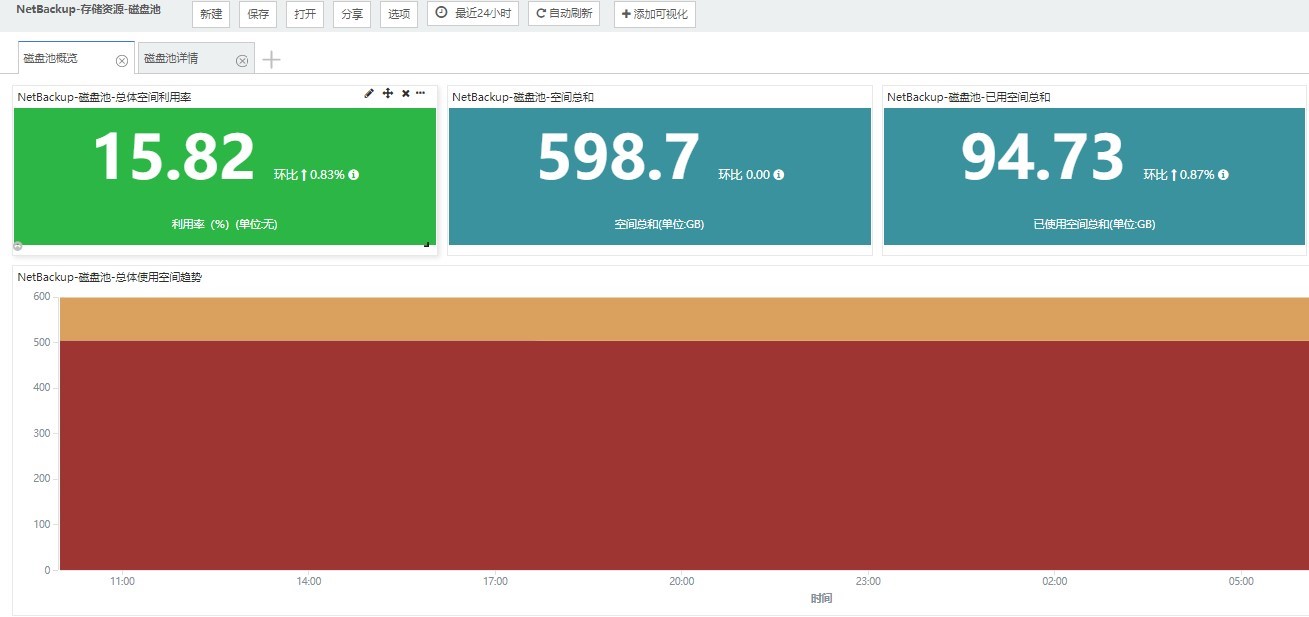
Task: Click the 500 y-axis label
Action: pos(41,342)
